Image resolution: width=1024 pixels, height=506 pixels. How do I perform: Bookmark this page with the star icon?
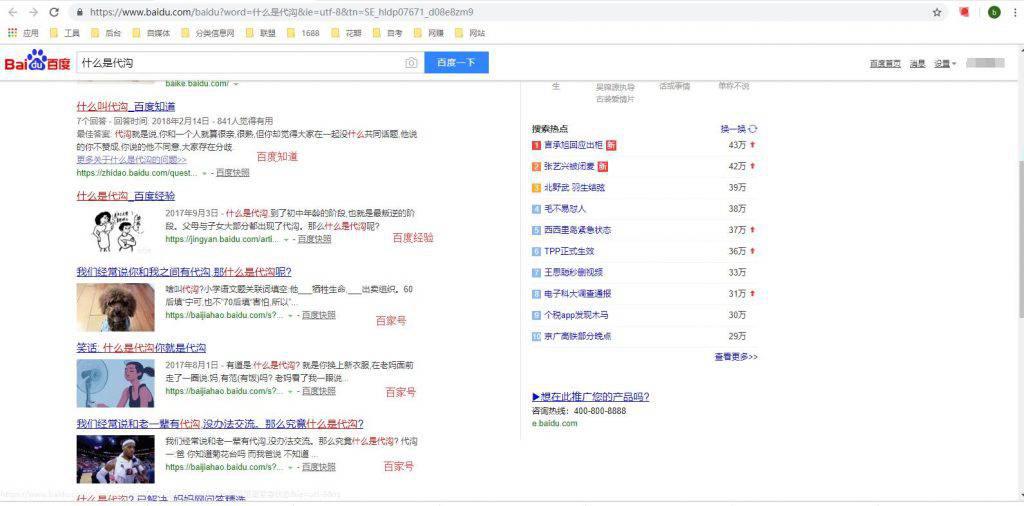pyautogui.click(x=937, y=12)
